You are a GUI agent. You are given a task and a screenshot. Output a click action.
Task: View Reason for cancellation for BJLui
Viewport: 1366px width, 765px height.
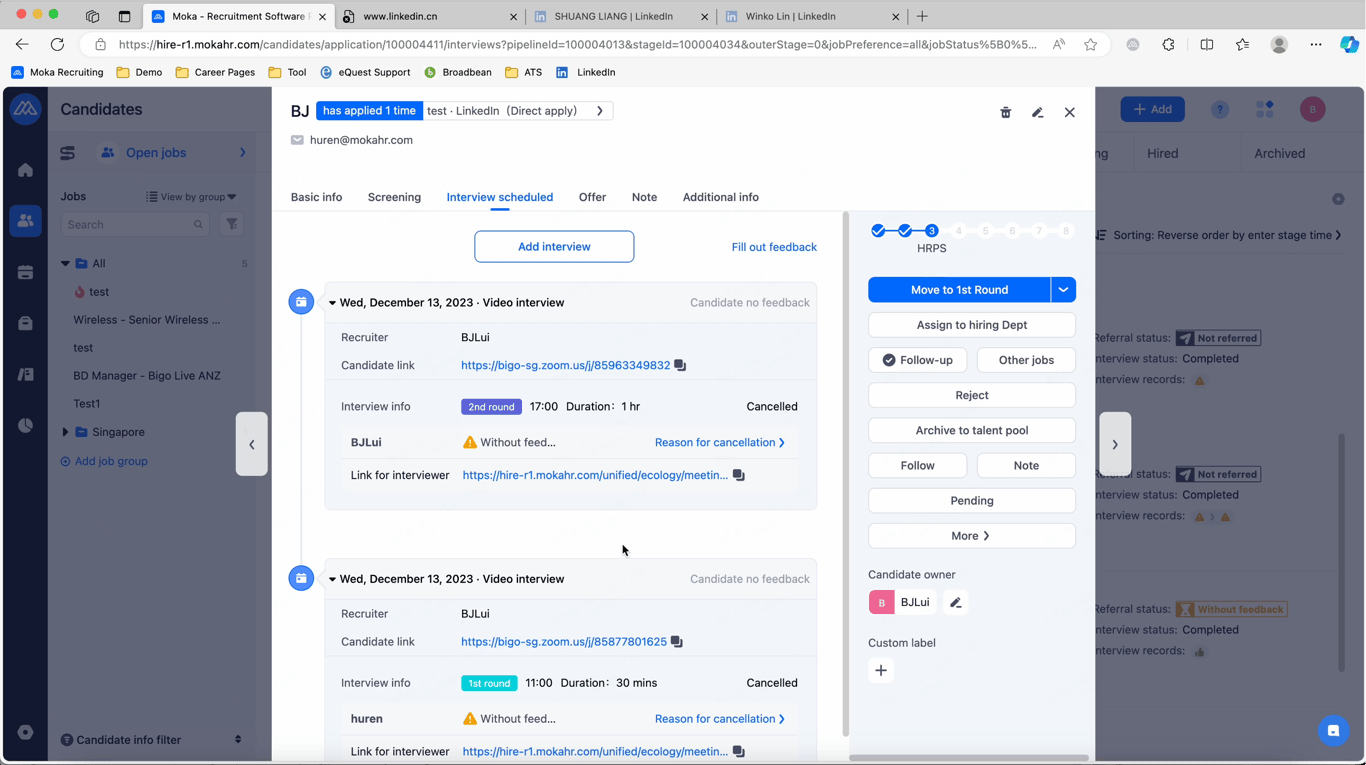[x=720, y=442]
